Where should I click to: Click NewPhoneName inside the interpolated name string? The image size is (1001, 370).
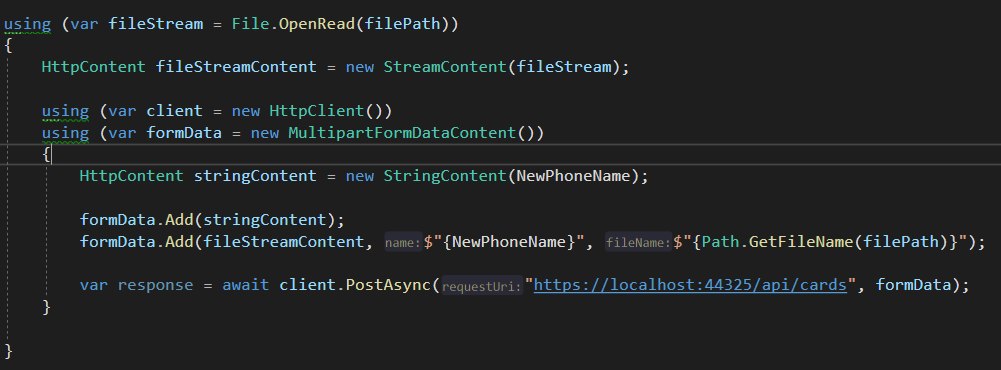coord(509,242)
